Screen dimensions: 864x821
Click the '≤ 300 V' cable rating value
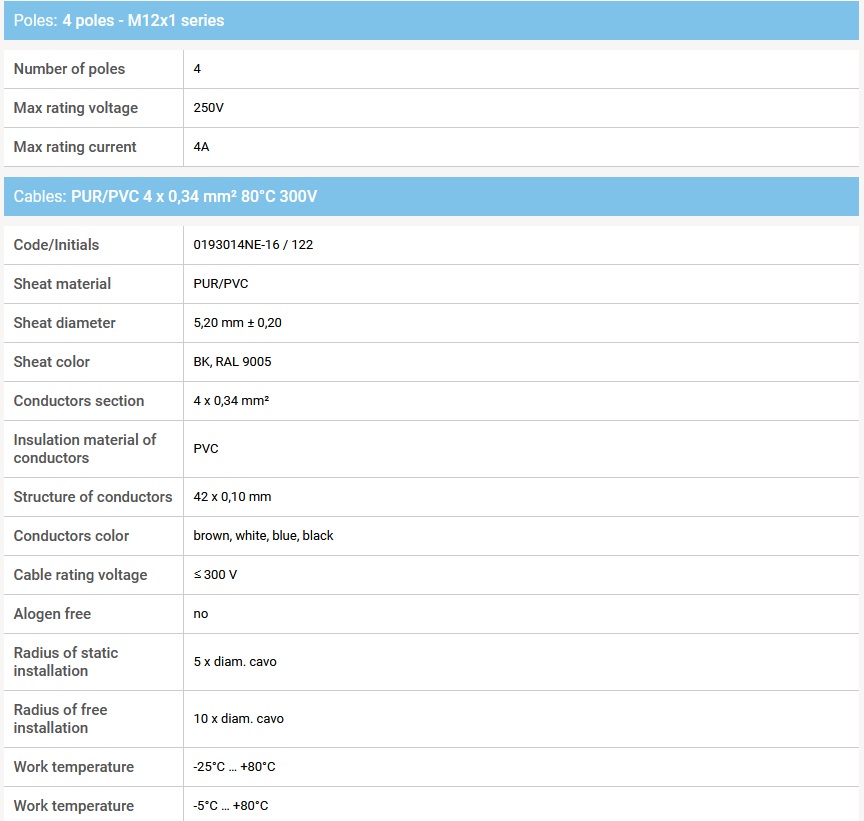[x=215, y=575]
